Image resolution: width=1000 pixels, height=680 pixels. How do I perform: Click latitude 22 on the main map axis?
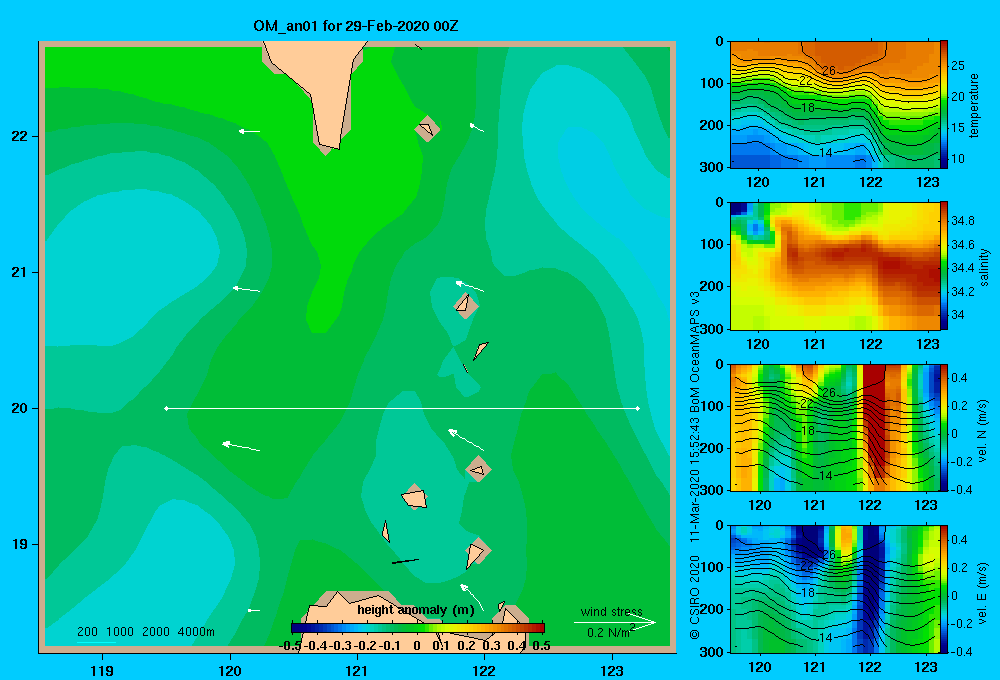[x=20, y=137]
